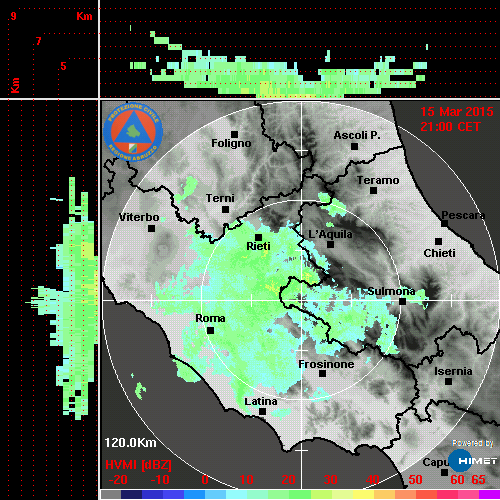Viewport: 500px width, 500px height.
Task: Click the Protezione Civile Abruzzo logo
Action: [133, 132]
